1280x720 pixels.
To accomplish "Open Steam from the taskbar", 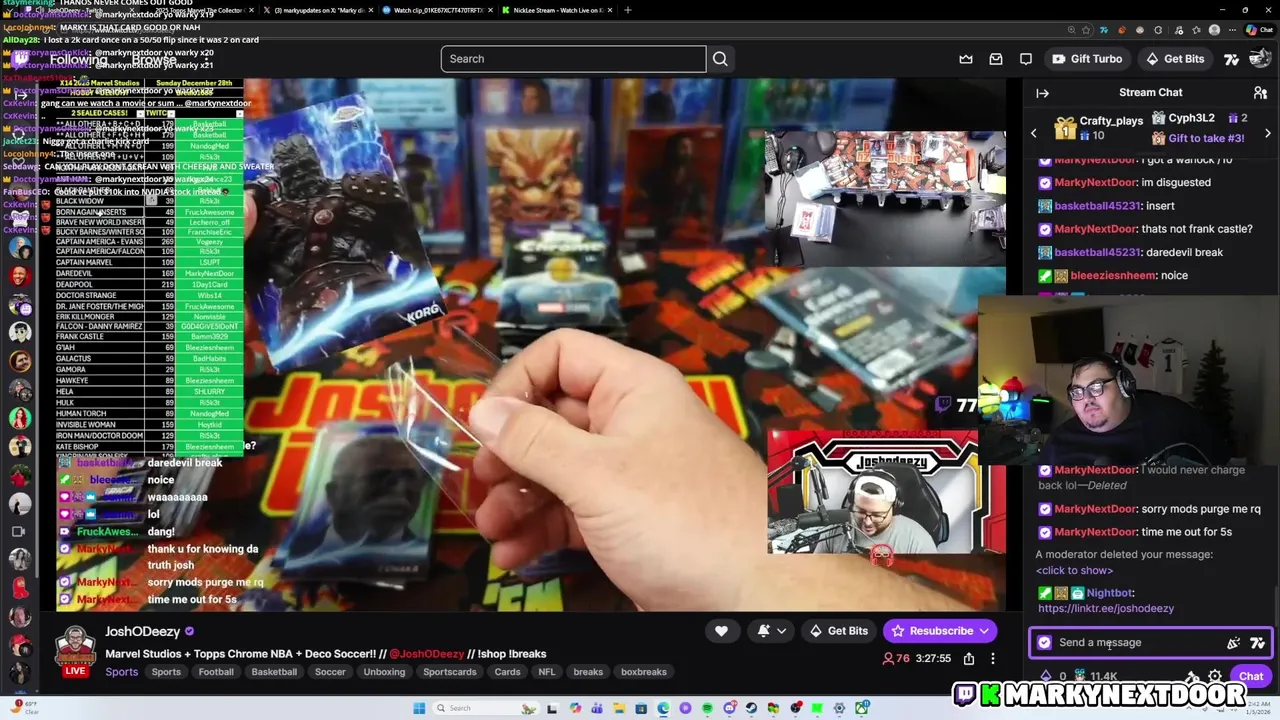I will click(x=752, y=708).
